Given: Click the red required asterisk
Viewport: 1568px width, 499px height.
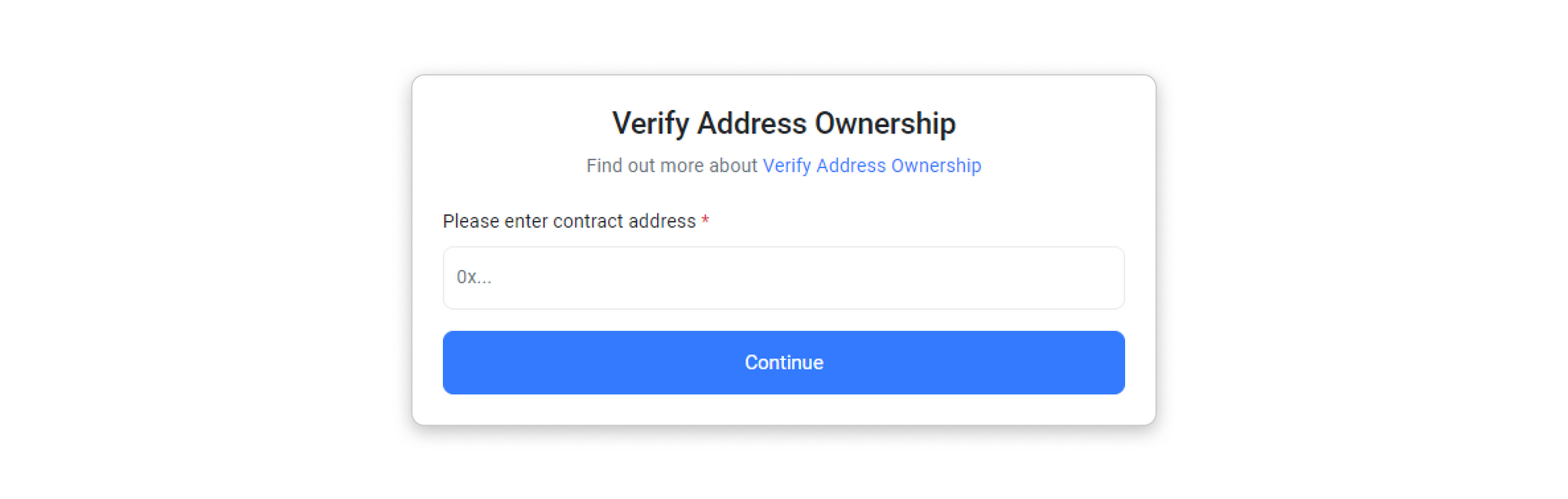Looking at the screenshot, I should (705, 220).
